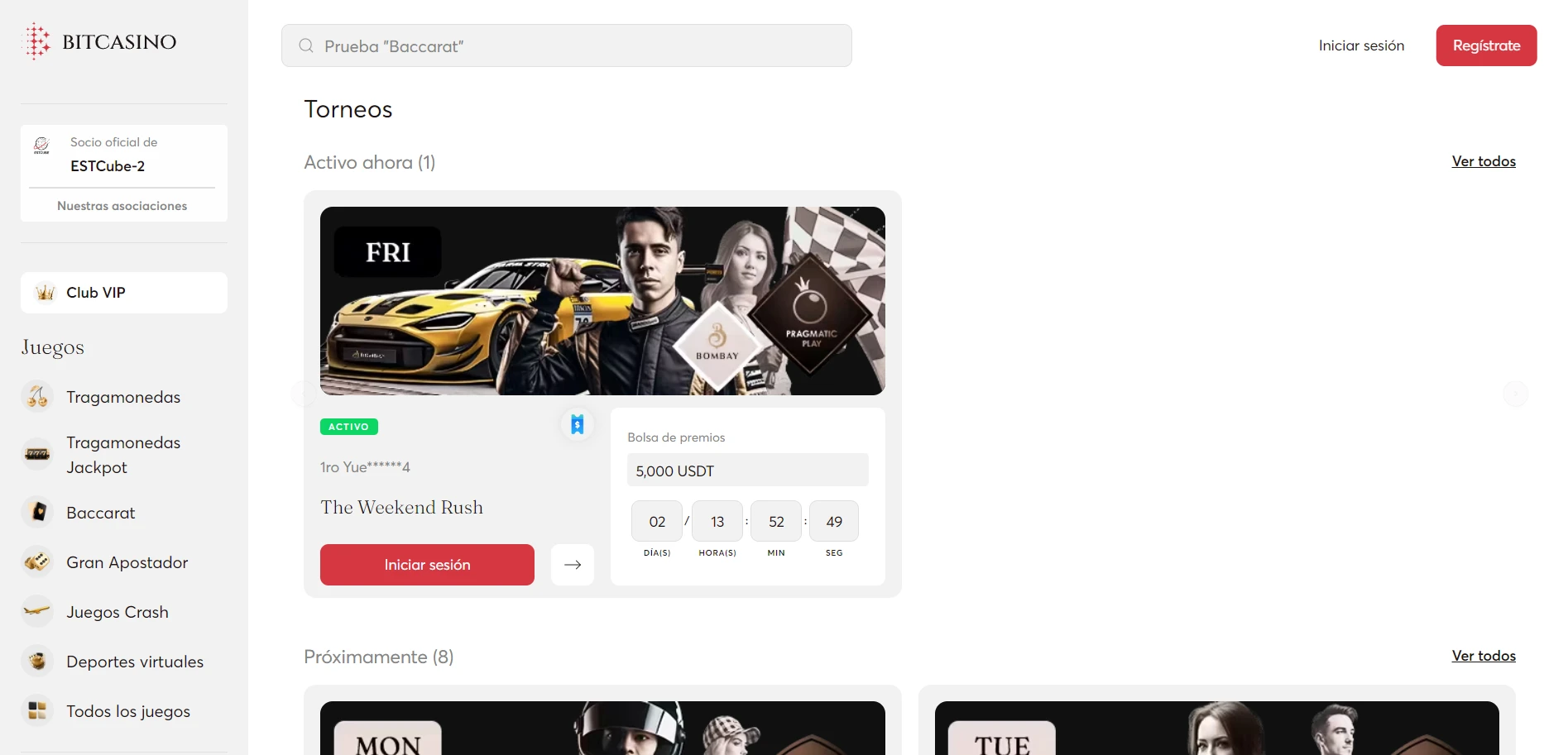Click the Próximamente (8) heading
This screenshot has height=755, width=1568.
379,657
